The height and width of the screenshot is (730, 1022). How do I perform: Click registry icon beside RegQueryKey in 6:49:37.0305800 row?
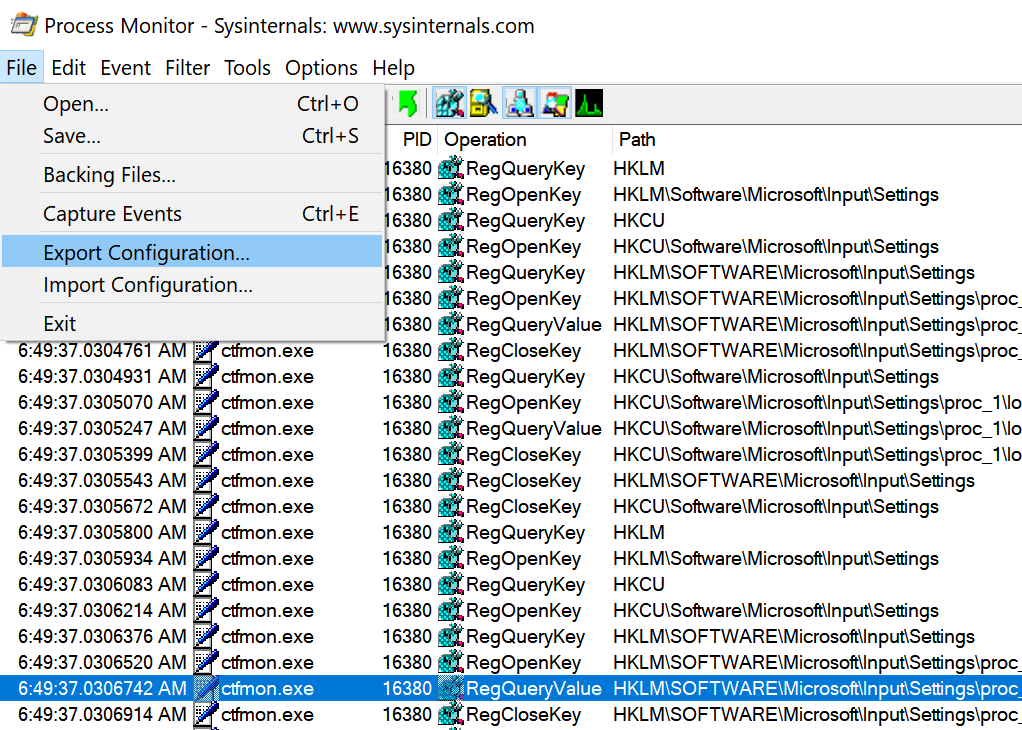click(x=450, y=533)
